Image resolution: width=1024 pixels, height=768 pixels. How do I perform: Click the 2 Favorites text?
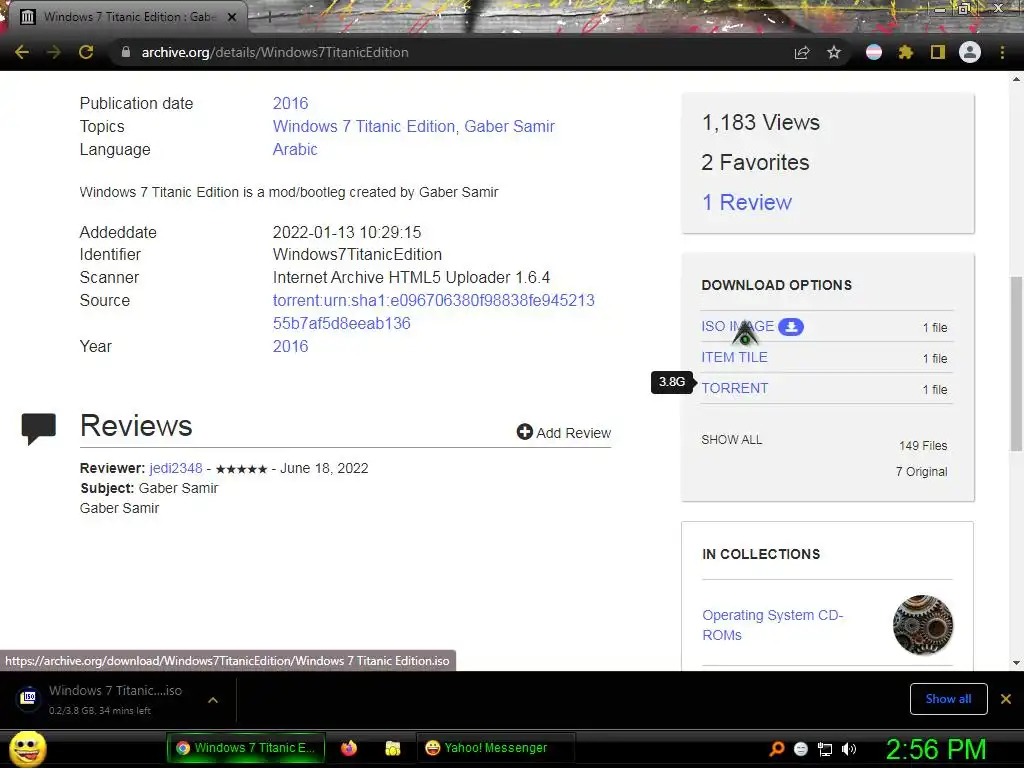point(755,162)
